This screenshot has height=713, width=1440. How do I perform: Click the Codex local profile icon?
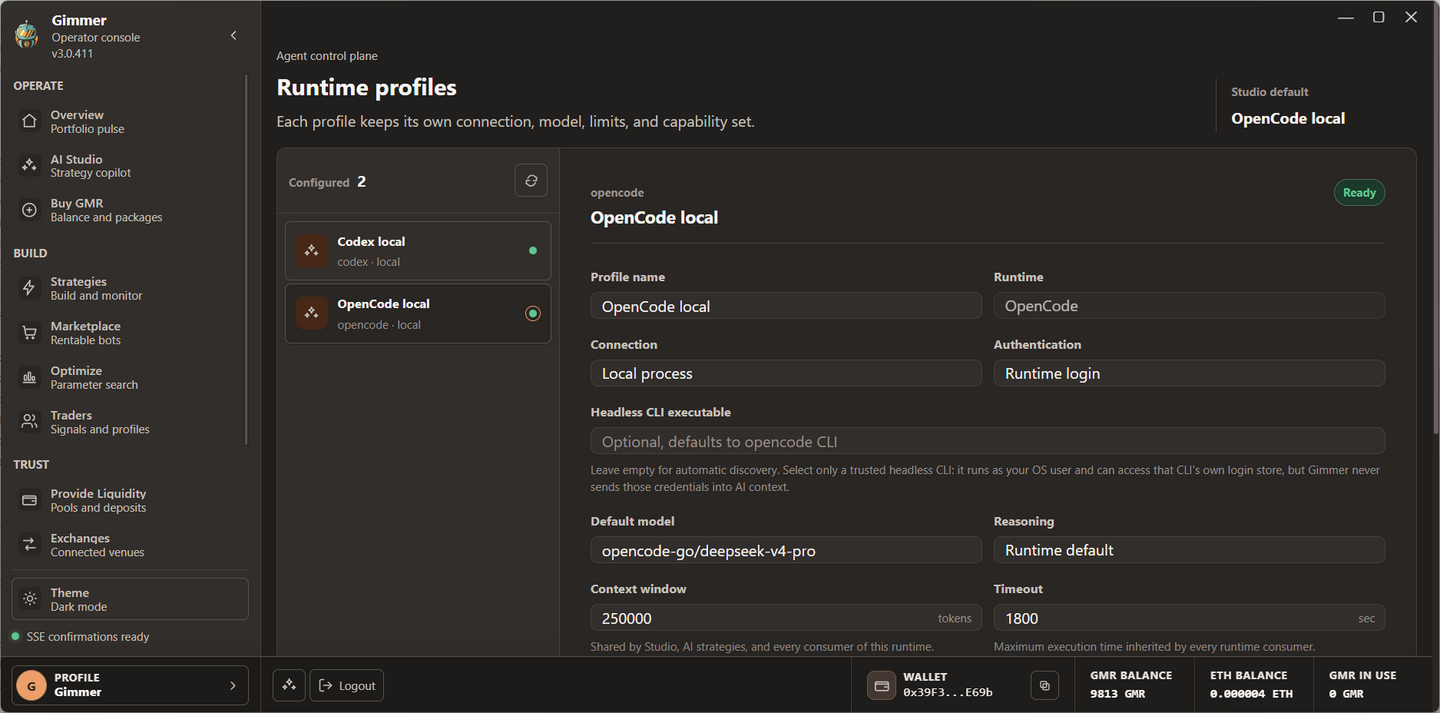point(311,251)
